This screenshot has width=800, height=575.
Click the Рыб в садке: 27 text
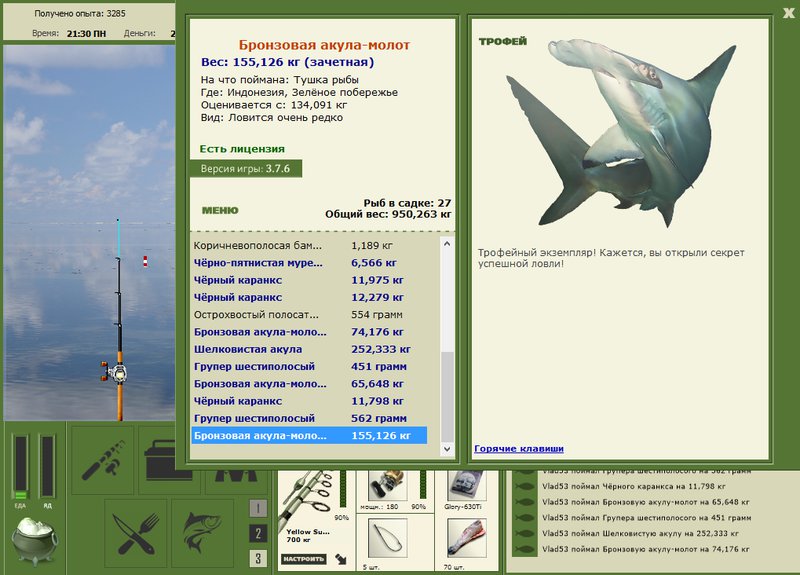point(407,203)
